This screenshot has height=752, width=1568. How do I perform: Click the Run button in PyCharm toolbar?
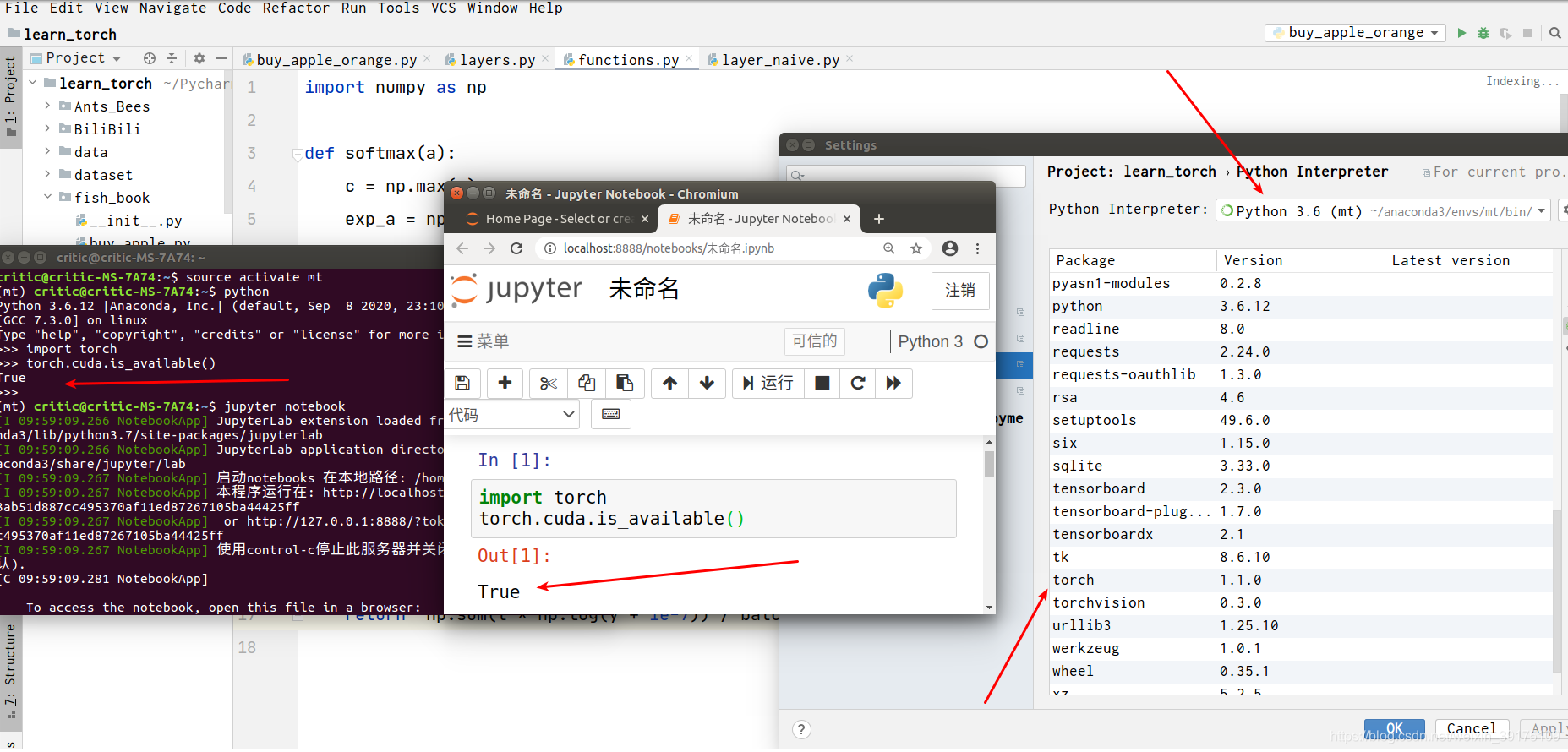1461,33
